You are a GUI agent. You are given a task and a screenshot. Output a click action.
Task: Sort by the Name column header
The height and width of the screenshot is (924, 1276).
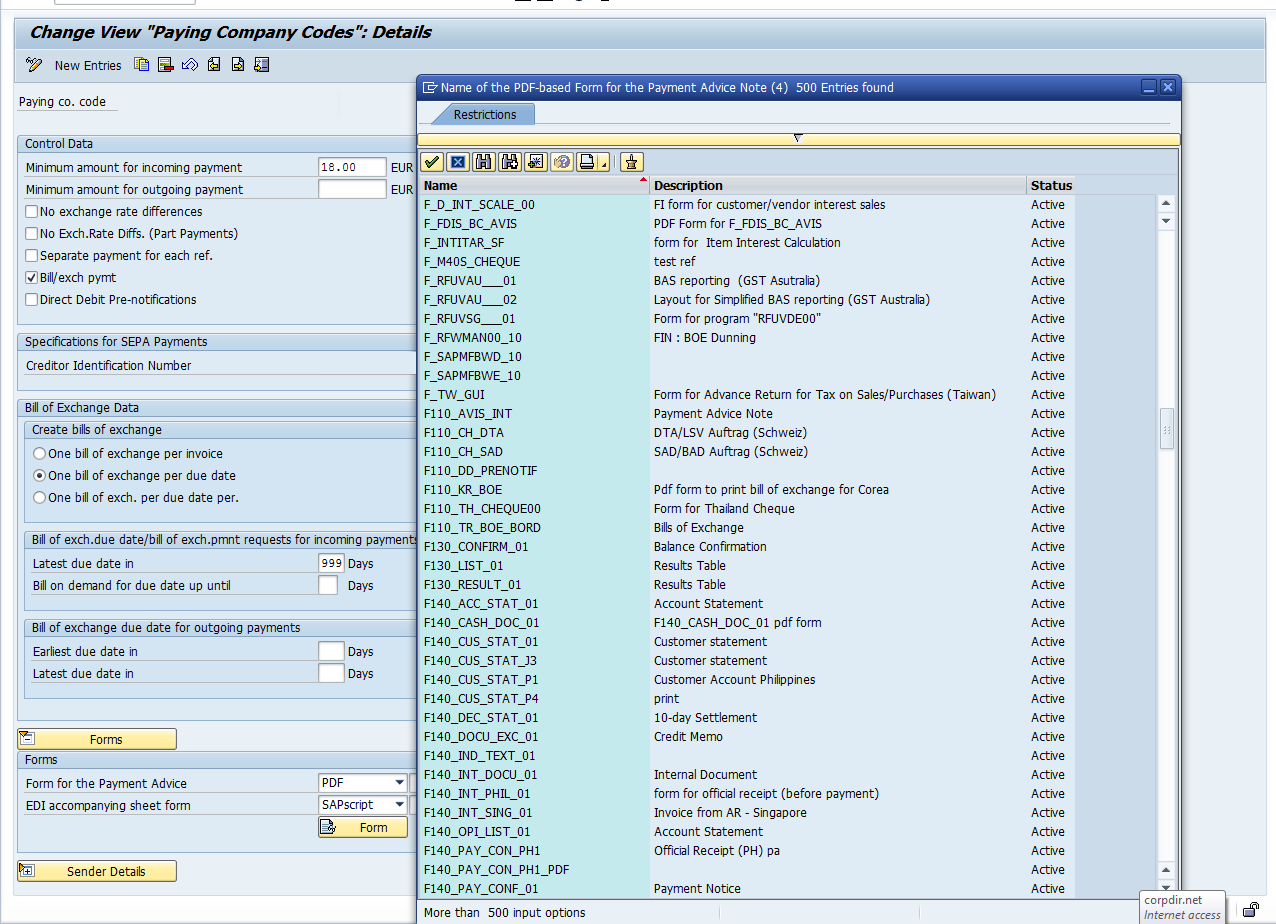[x=534, y=185]
